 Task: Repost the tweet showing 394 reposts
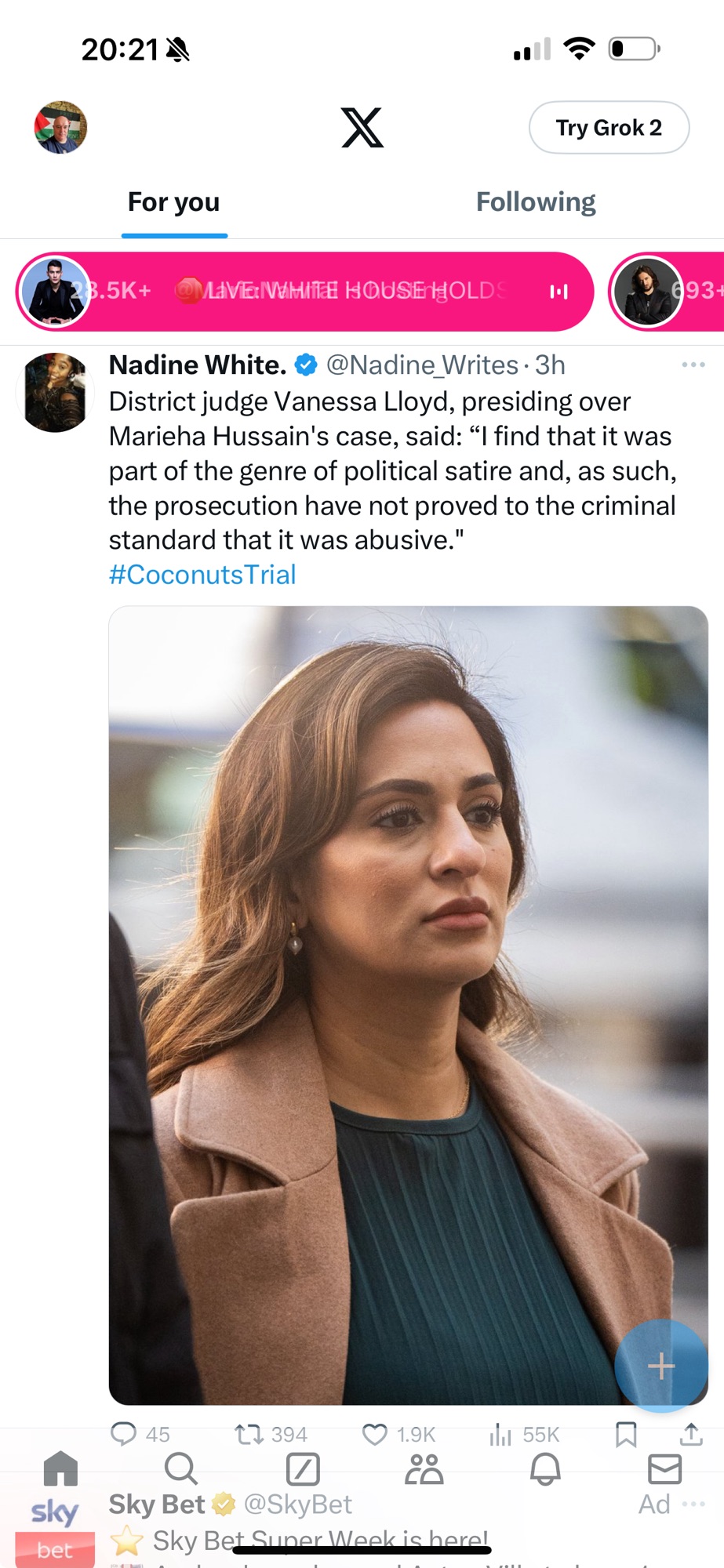click(271, 1434)
